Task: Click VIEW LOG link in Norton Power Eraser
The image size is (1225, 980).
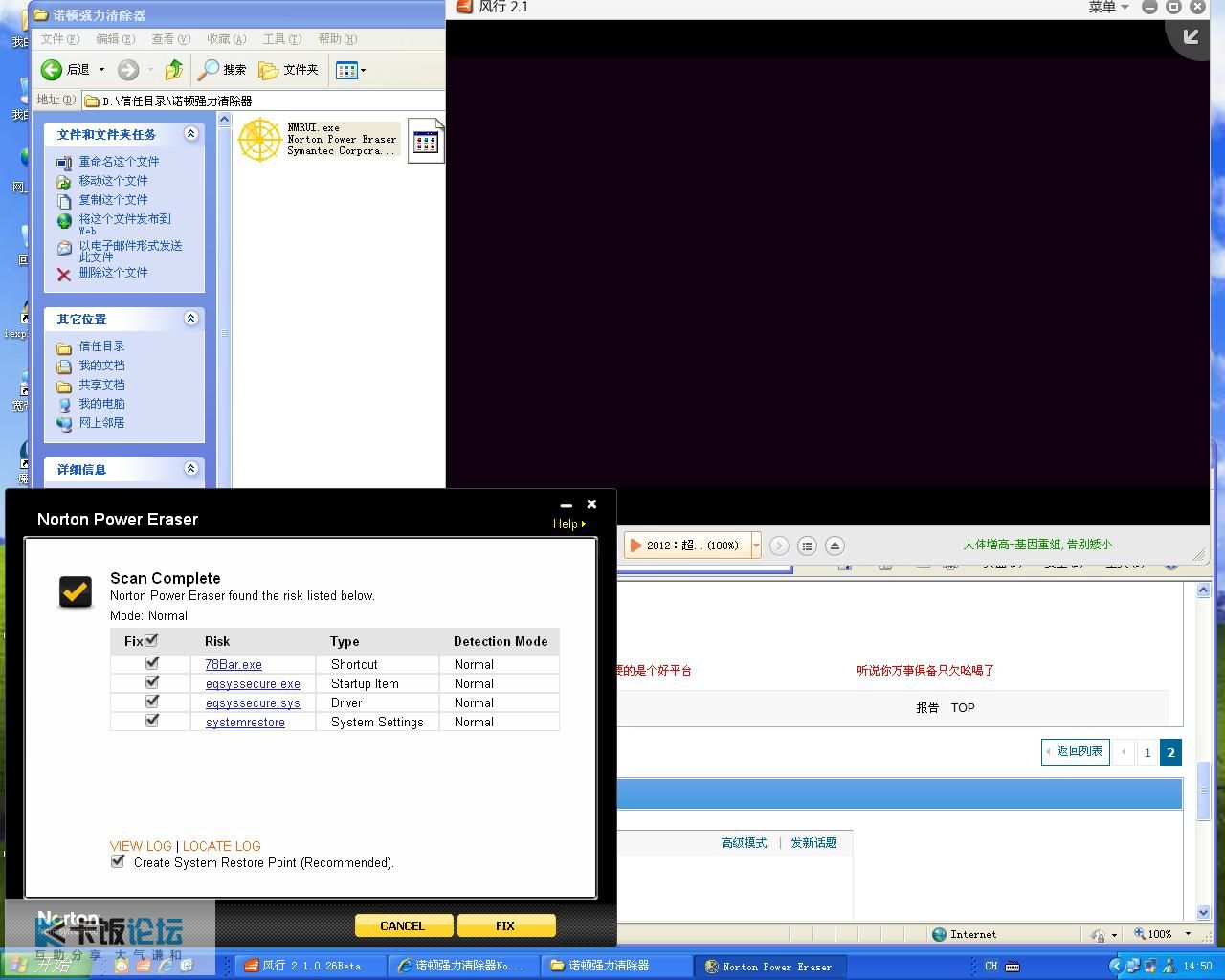Action: tap(141, 846)
